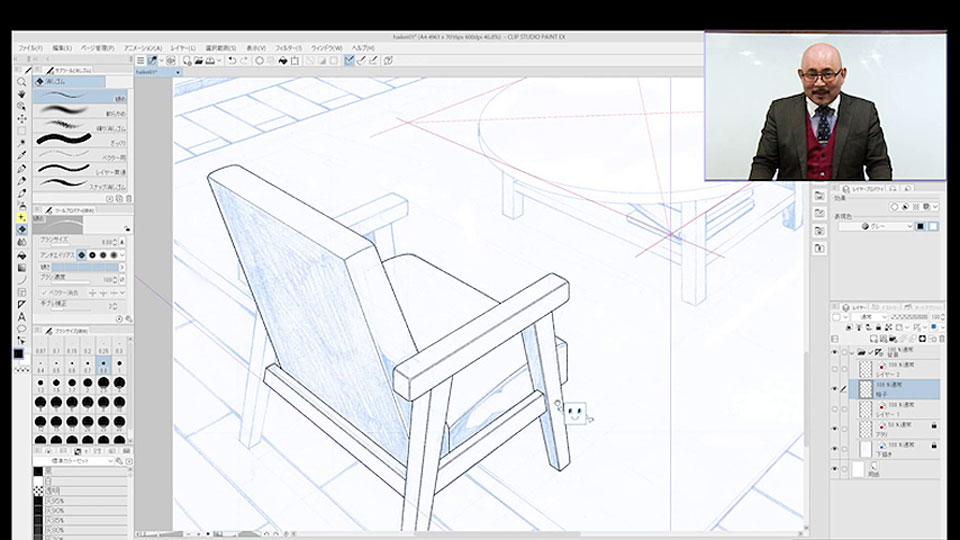960x540 pixels.
Task: Select the Gradient tool
Action: click(x=22, y=268)
